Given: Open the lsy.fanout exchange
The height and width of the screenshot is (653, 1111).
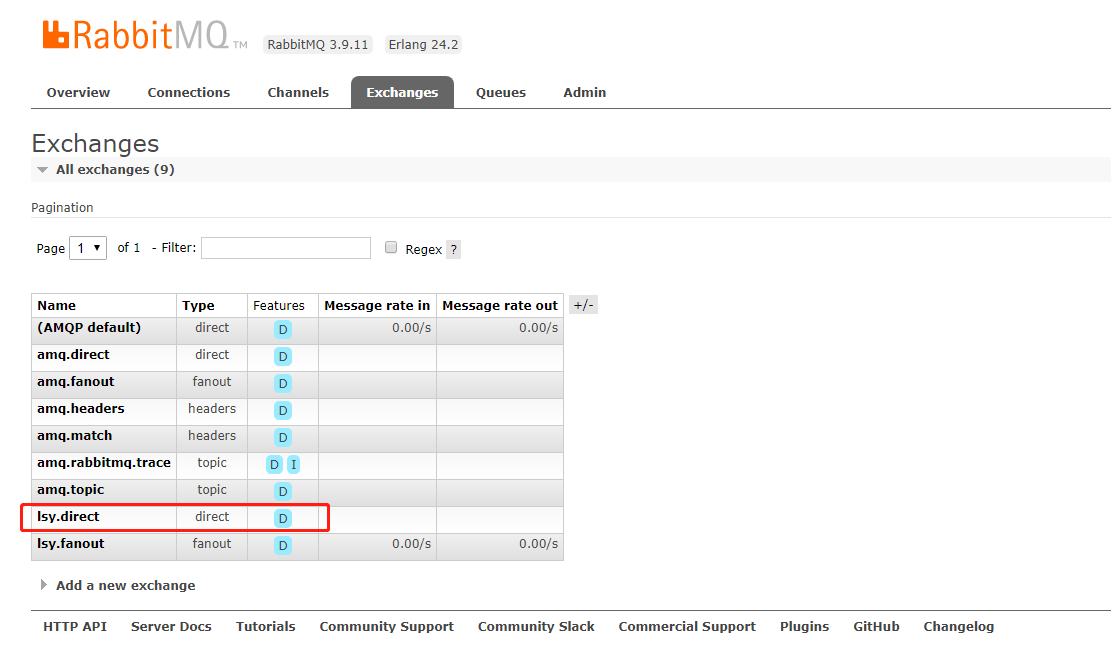Looking at the screenshot, I should tap(70, 543).
